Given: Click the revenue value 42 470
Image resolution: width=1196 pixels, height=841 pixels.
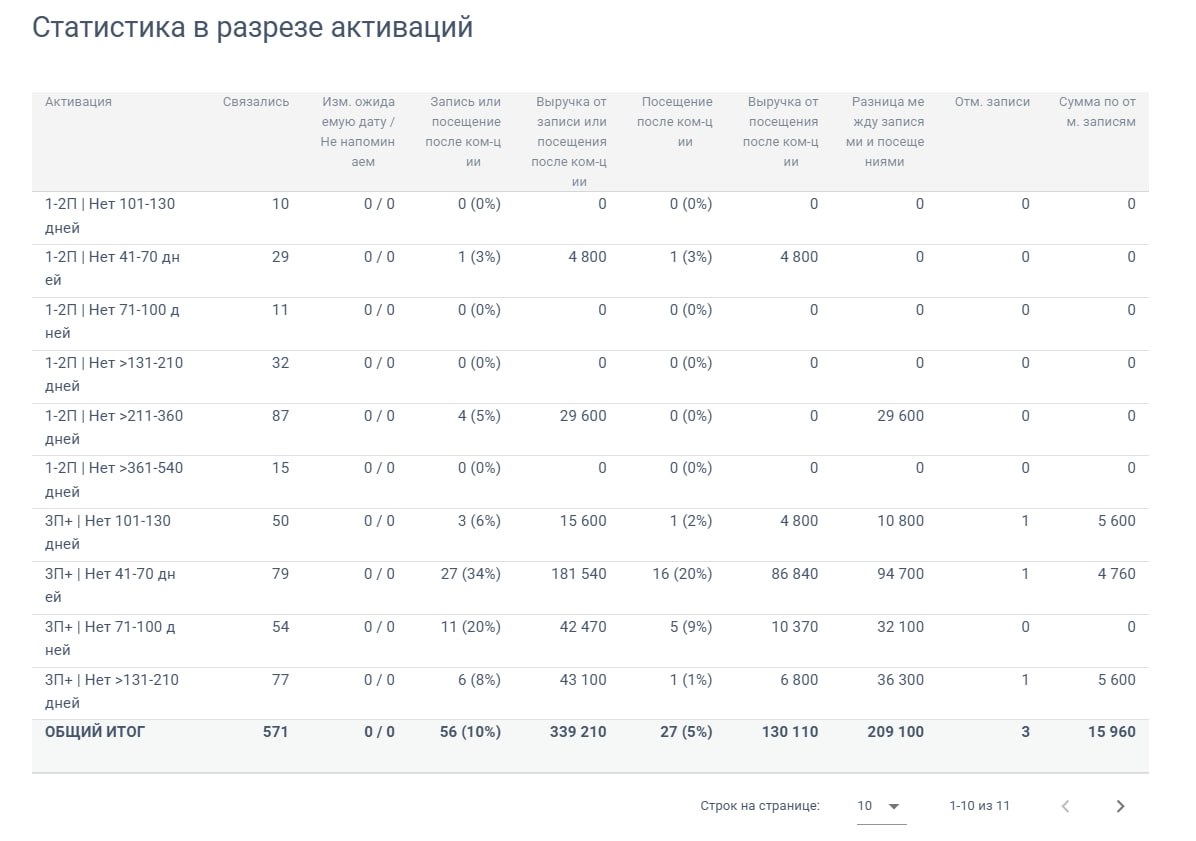Looking at the screenshot, I should point(583,627).
